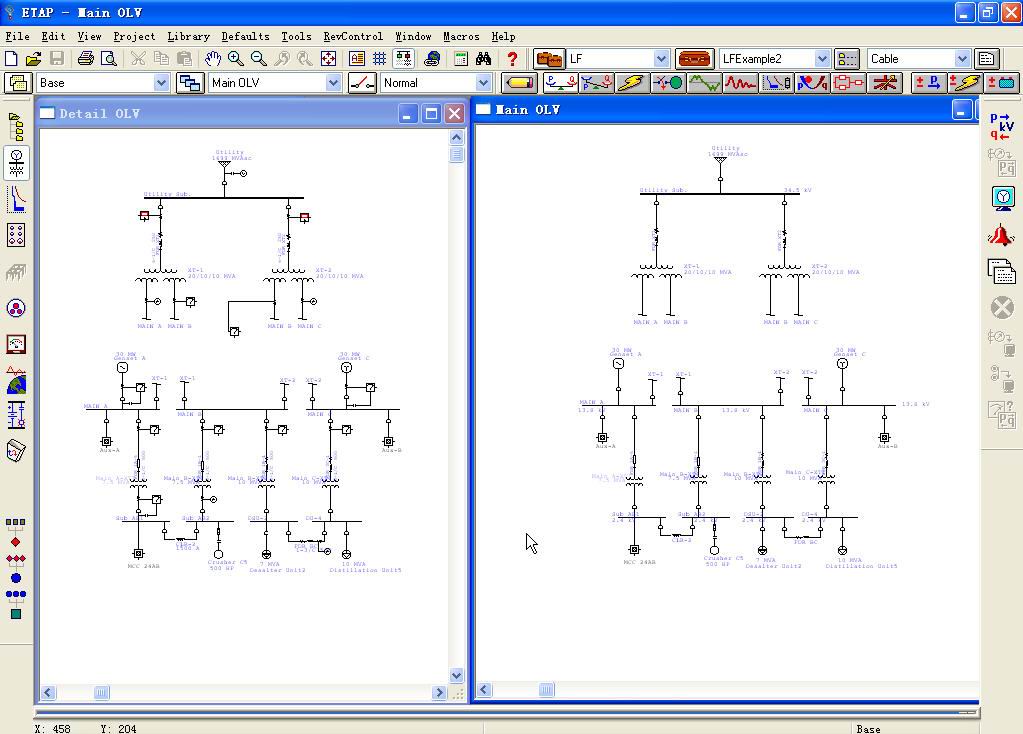Create a new project with the blank page icon

tap(11, 59)
